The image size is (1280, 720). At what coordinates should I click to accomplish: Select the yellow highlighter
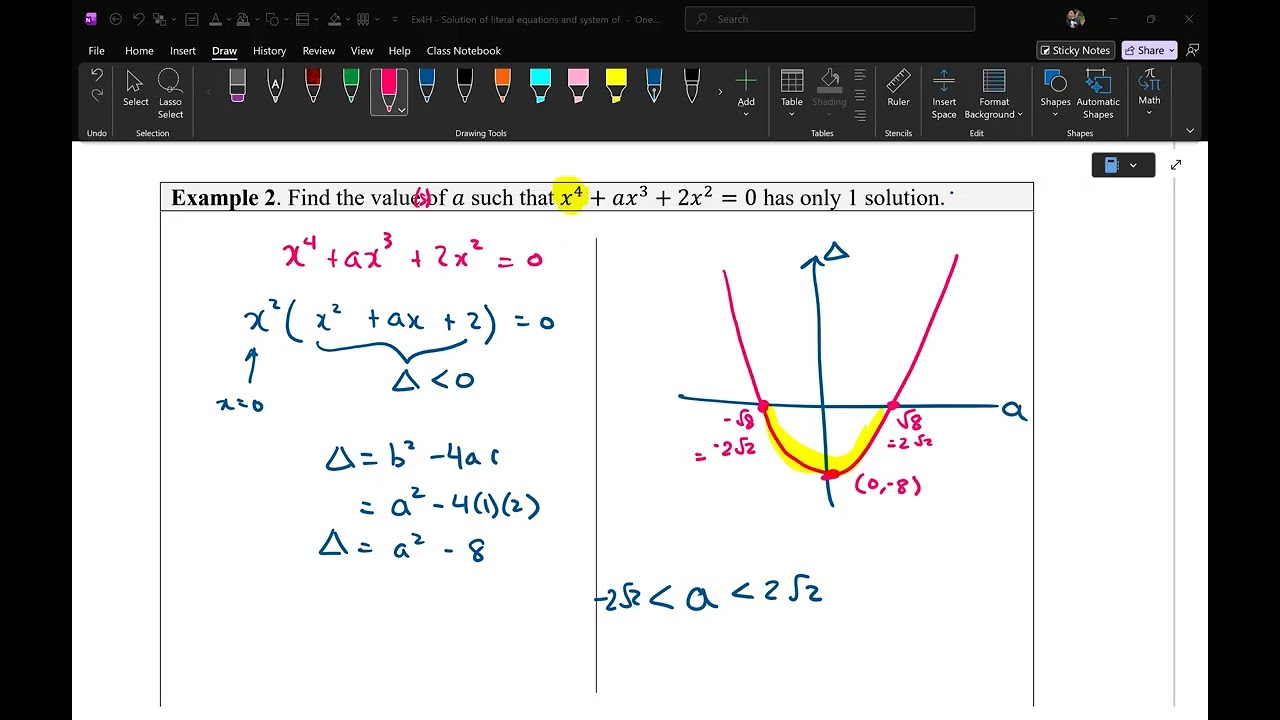click(x=616, y=86)
